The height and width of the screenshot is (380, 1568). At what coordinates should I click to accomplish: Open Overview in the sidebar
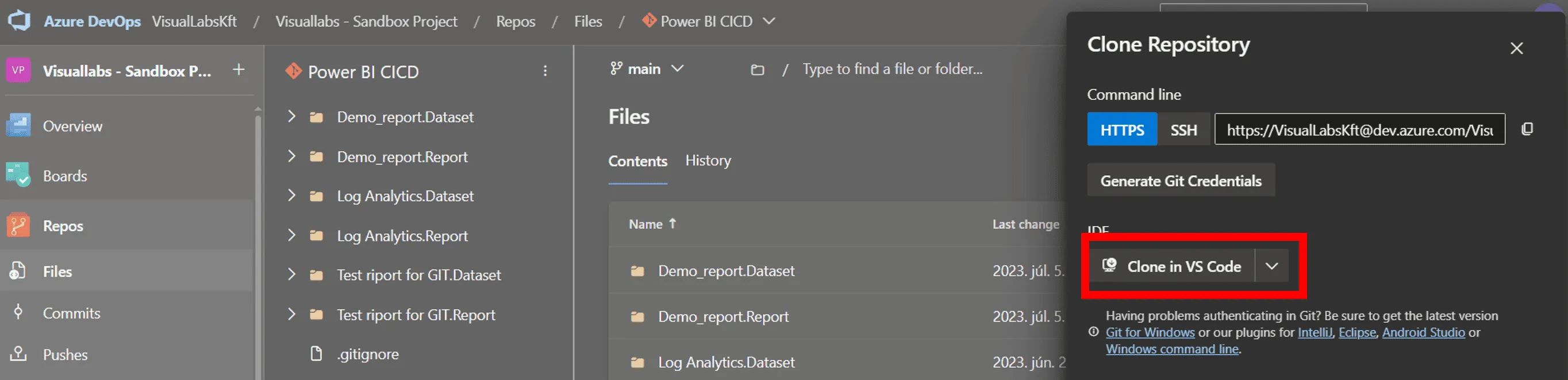click(72, 126)
